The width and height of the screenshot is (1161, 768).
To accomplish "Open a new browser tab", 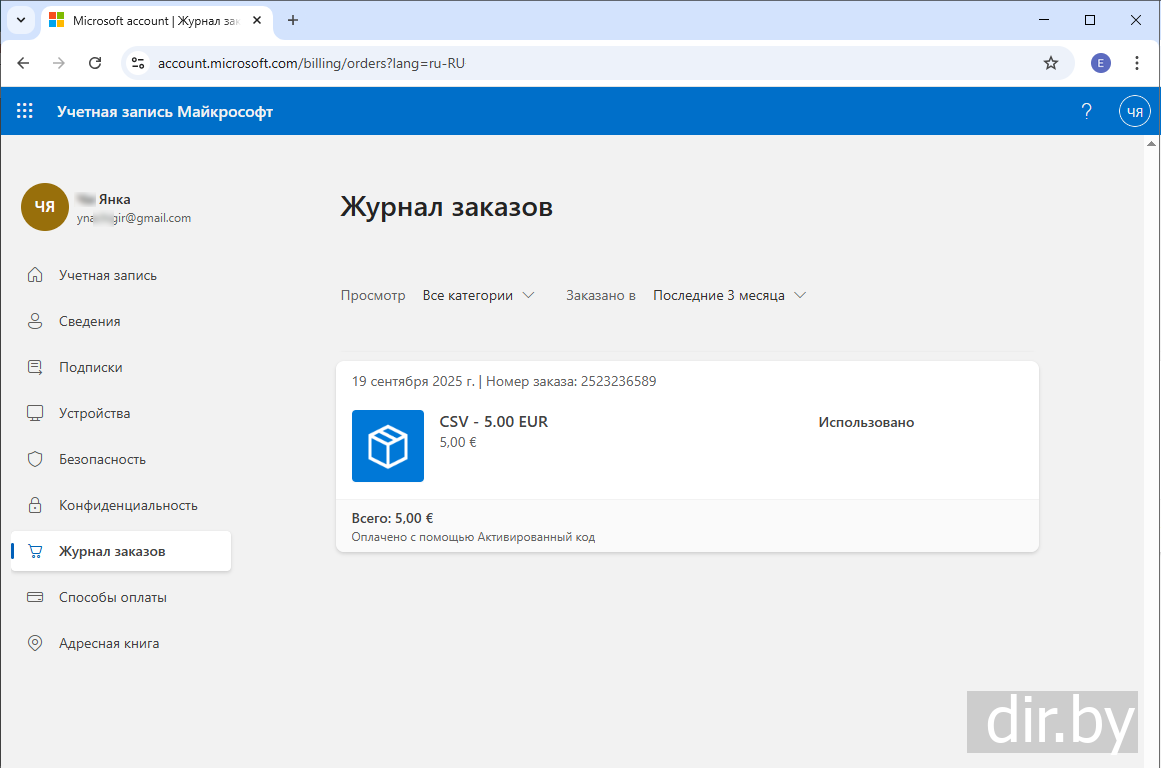I will point(293,20).
